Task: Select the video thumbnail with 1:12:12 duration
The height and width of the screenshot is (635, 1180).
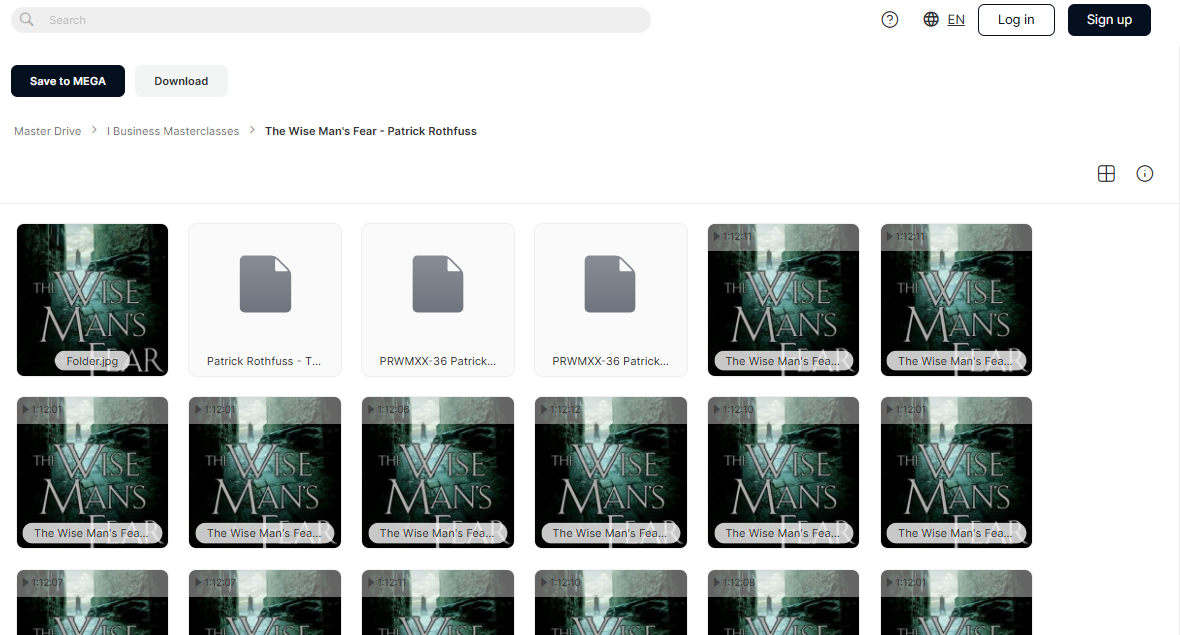Action: [x=611, y=472]
